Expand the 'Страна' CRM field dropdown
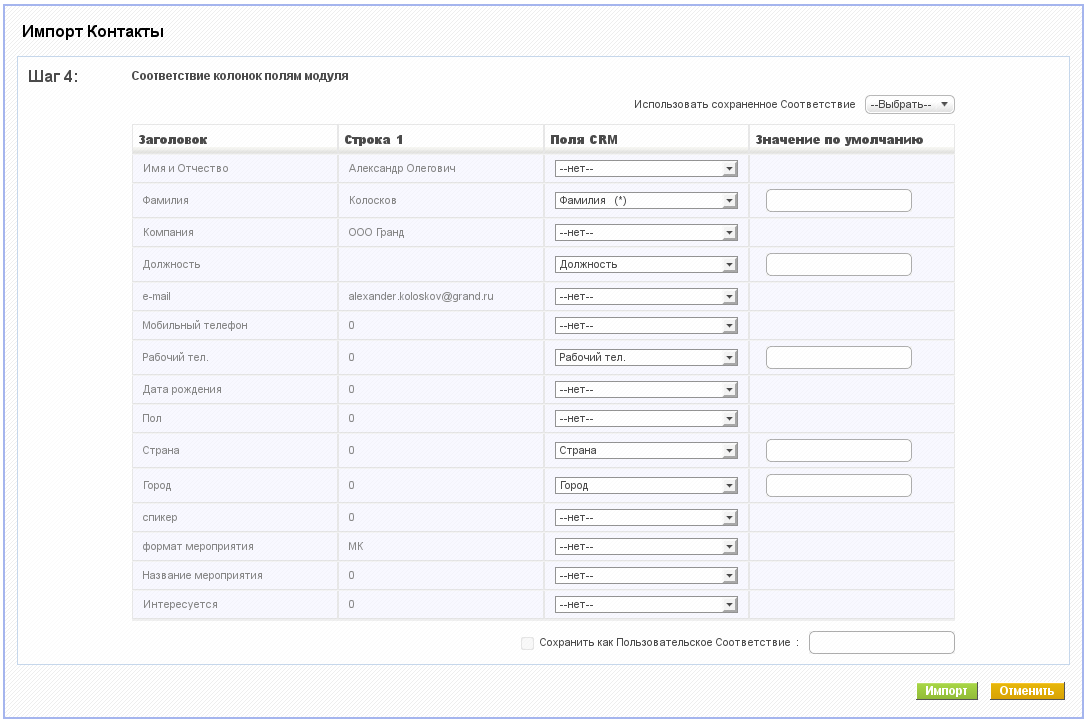1088x723 pixels. point(646,450)
